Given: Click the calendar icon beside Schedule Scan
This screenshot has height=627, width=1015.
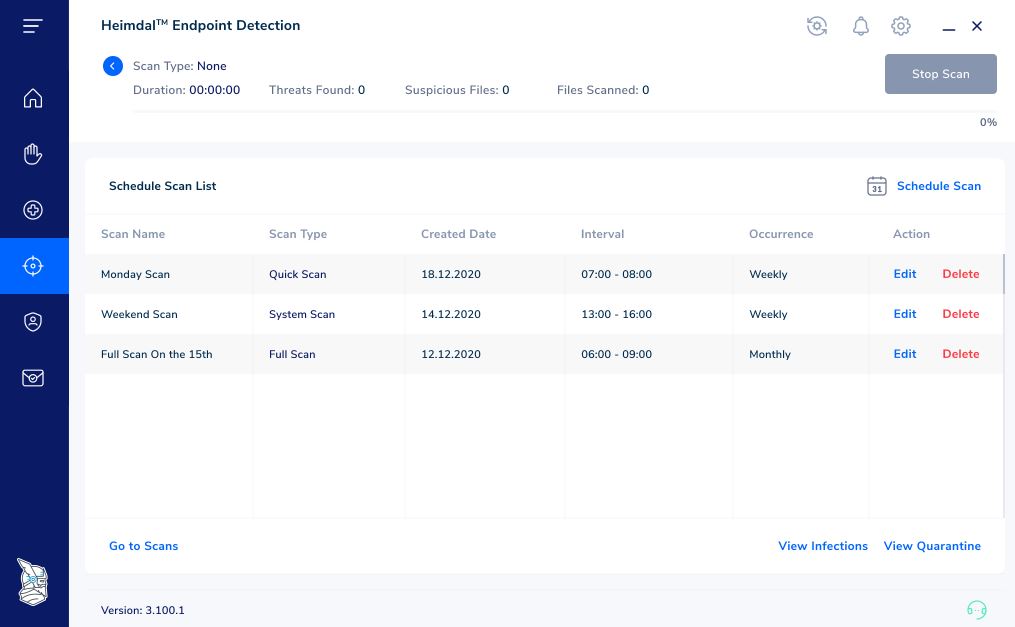Looking at the screenshot, I should tap(876, 186).
